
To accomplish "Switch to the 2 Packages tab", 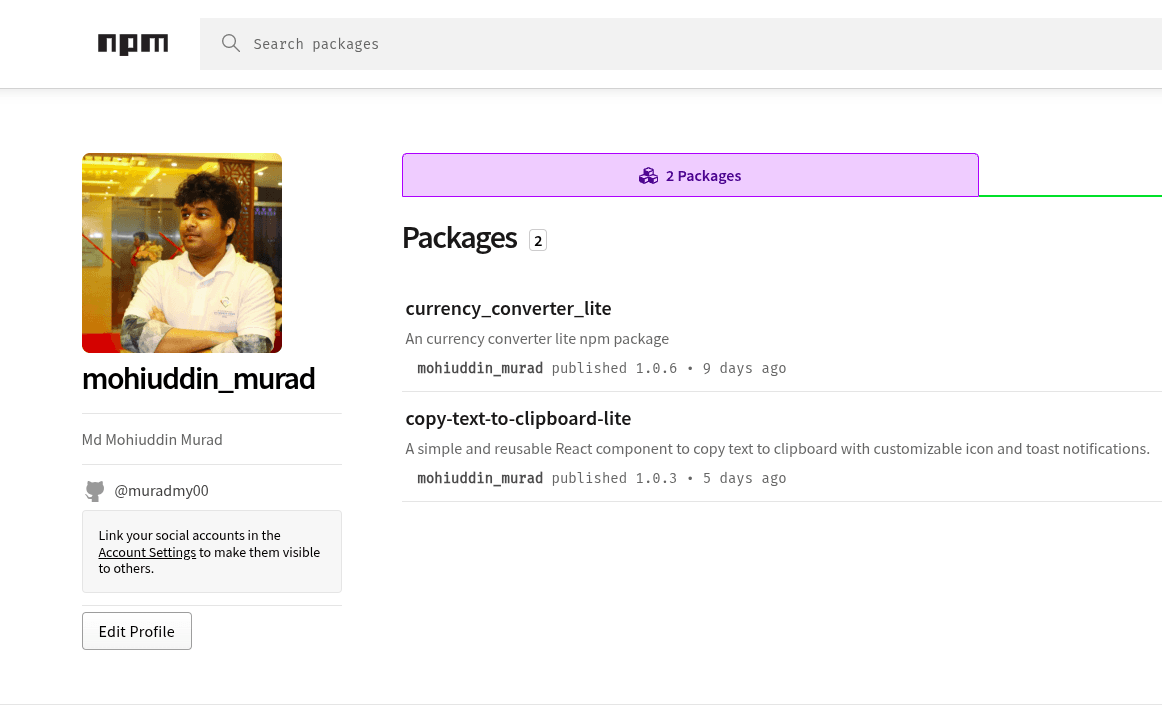I will tap(690, 175).
